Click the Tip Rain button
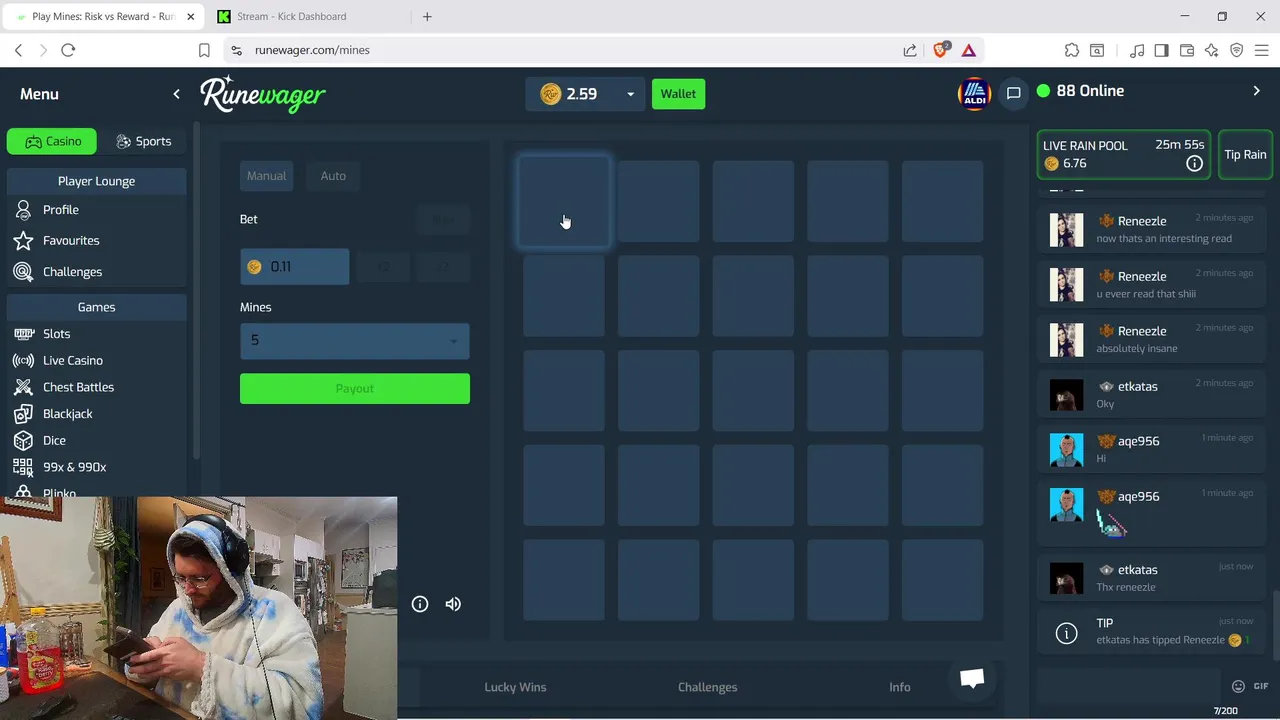 click(x=1245, y=155)
